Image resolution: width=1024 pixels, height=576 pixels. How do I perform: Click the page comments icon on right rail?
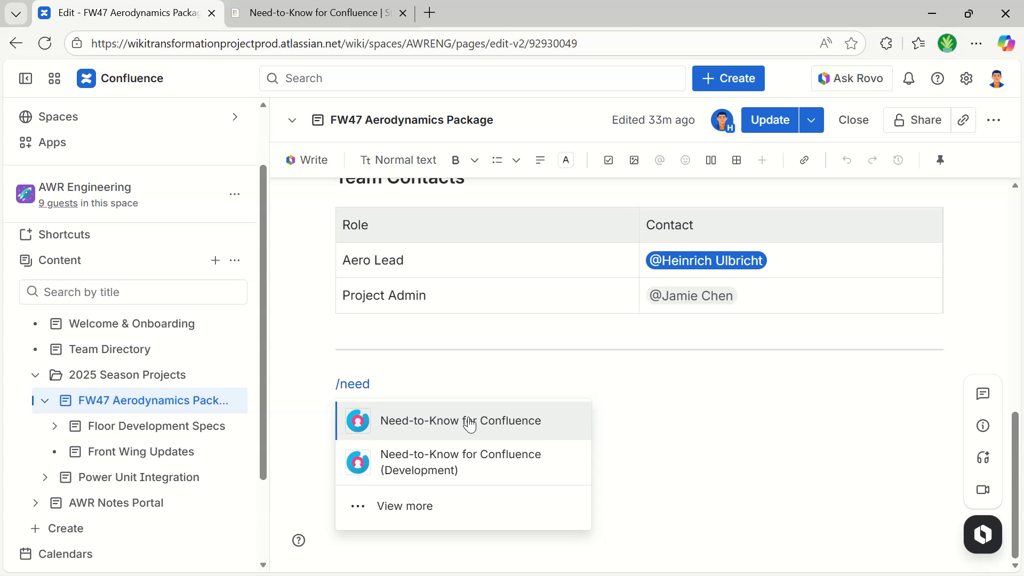(x=983, y=394)
